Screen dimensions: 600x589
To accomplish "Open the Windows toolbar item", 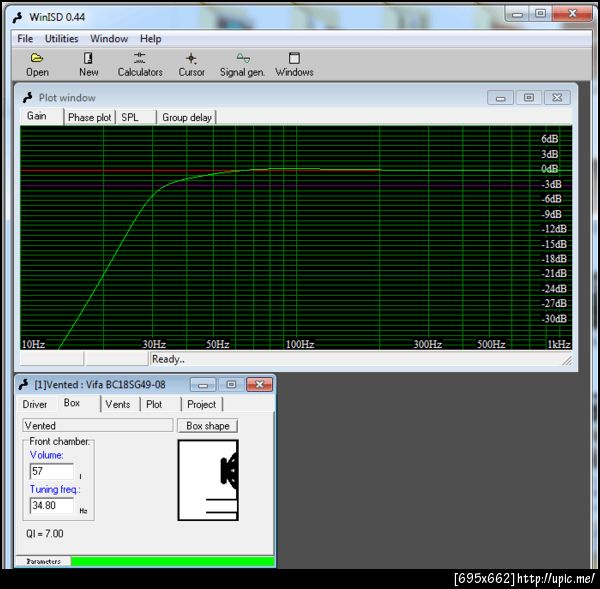I will pos(294,64).
